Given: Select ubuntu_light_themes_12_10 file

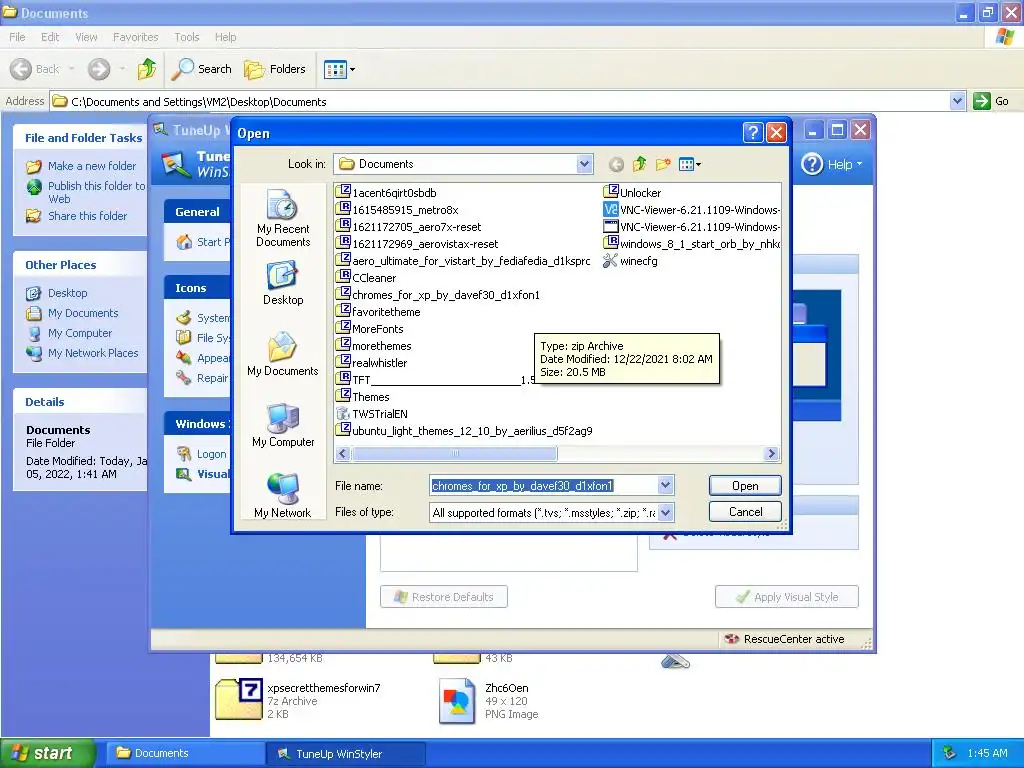Looking at the screenshot, I should tap(464, 430).
